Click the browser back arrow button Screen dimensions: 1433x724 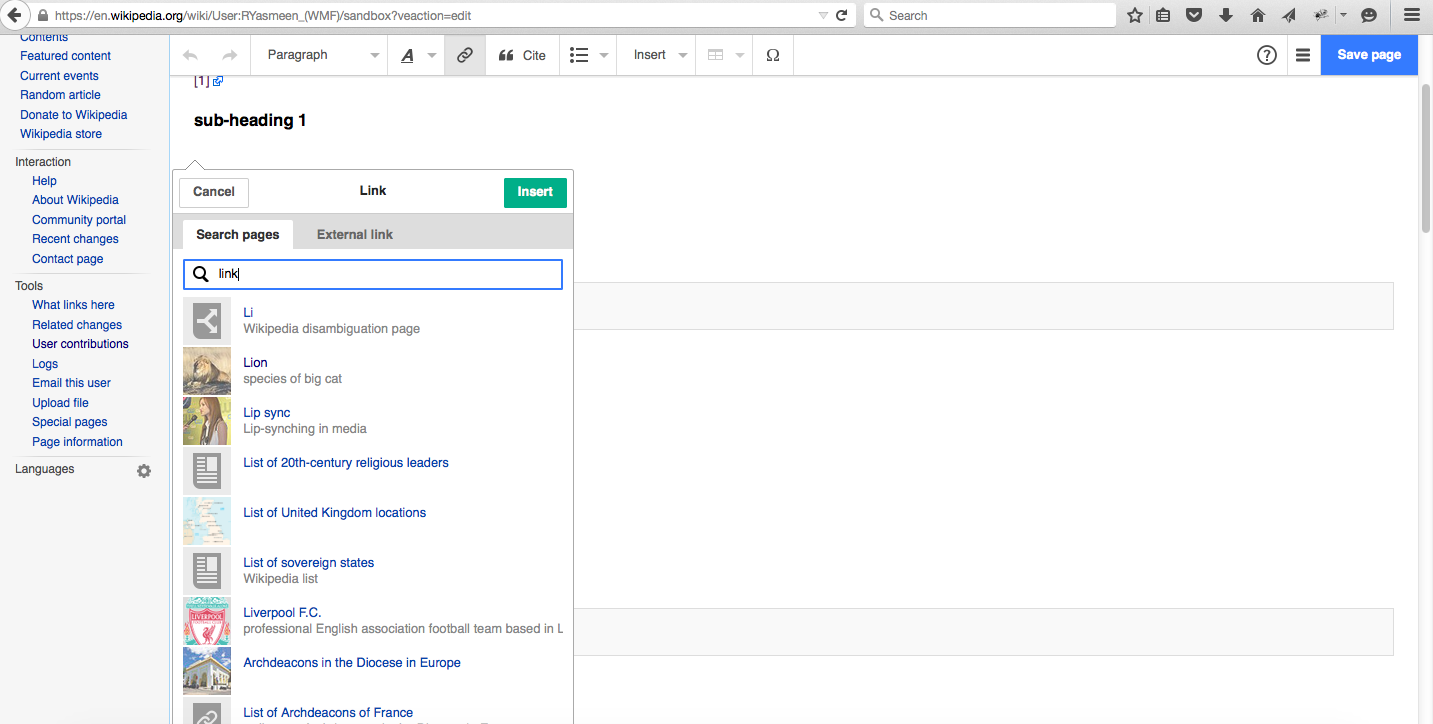tap(14, 15)
